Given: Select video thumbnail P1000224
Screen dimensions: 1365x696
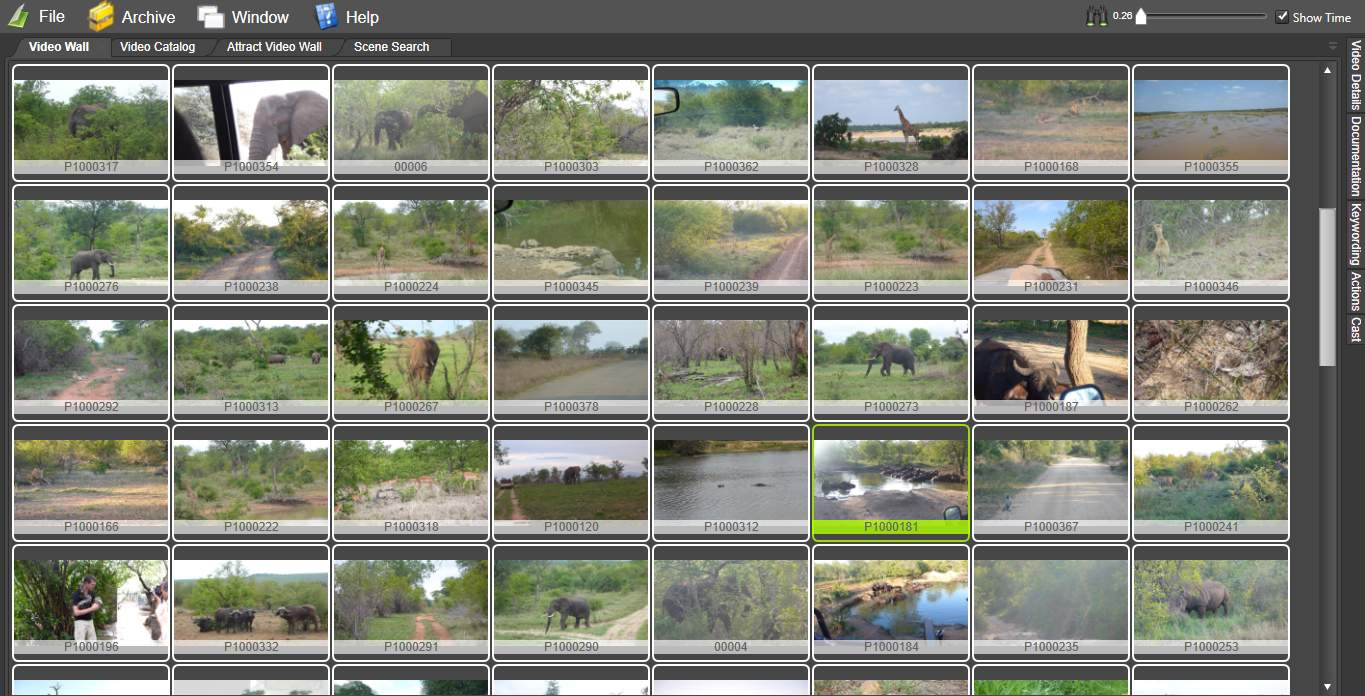Looking at the screenshot, I should click(x=411, y=243).
